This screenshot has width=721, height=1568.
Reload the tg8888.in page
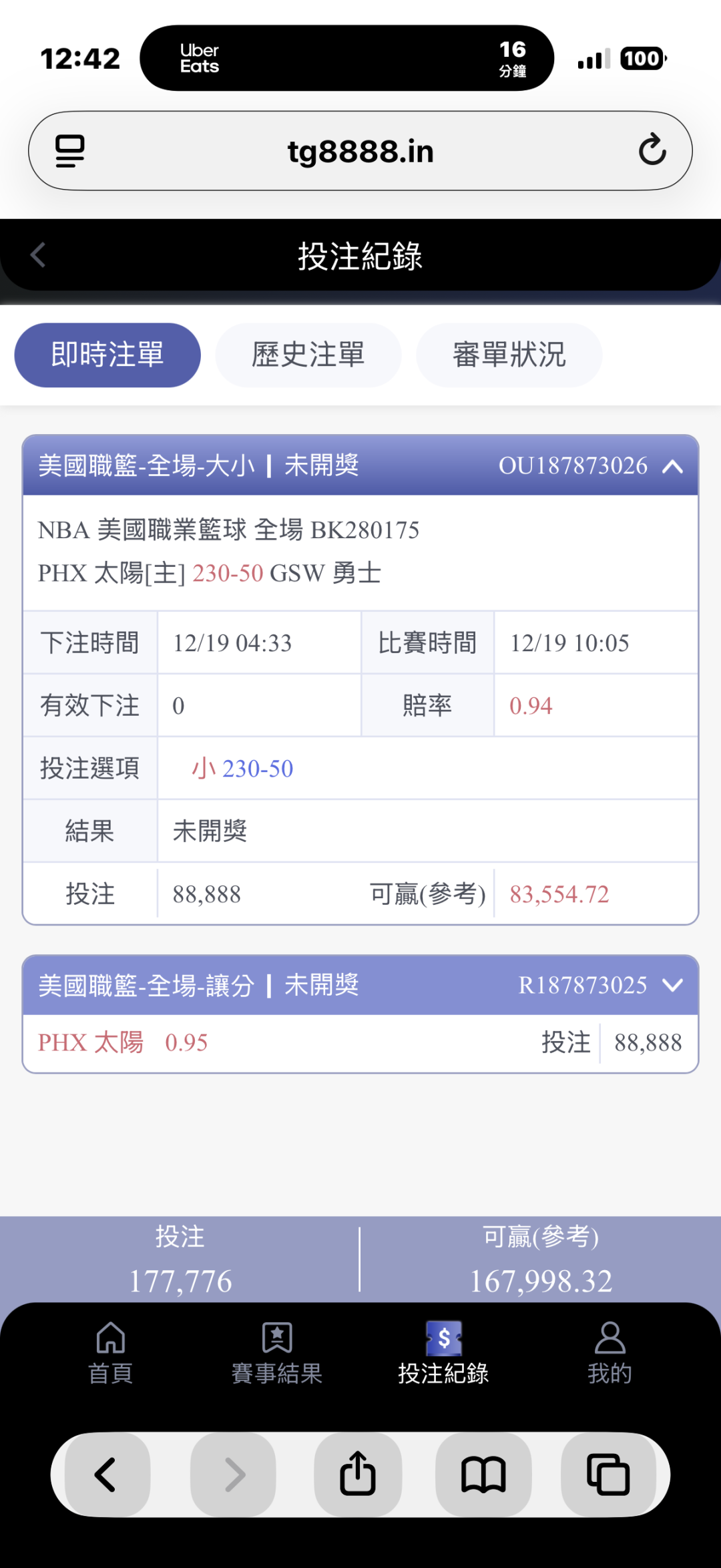point(652,150)
